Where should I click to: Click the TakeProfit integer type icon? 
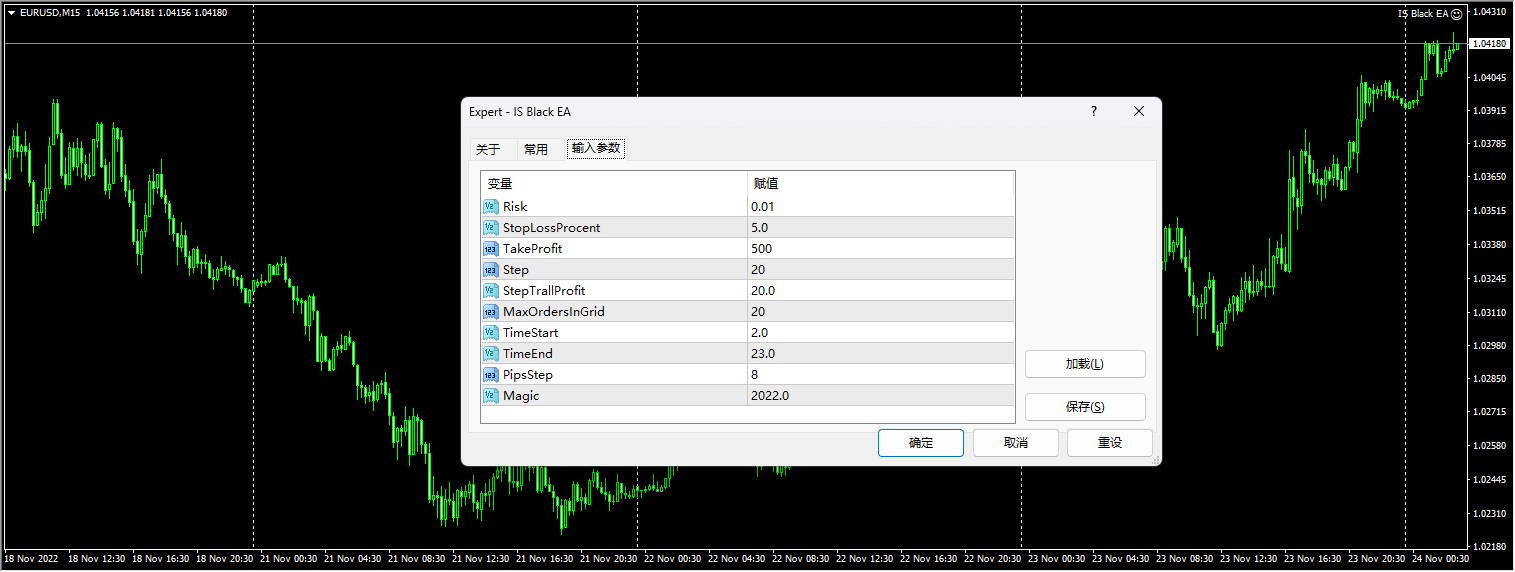pyautogui.click(x=490, y=249)
